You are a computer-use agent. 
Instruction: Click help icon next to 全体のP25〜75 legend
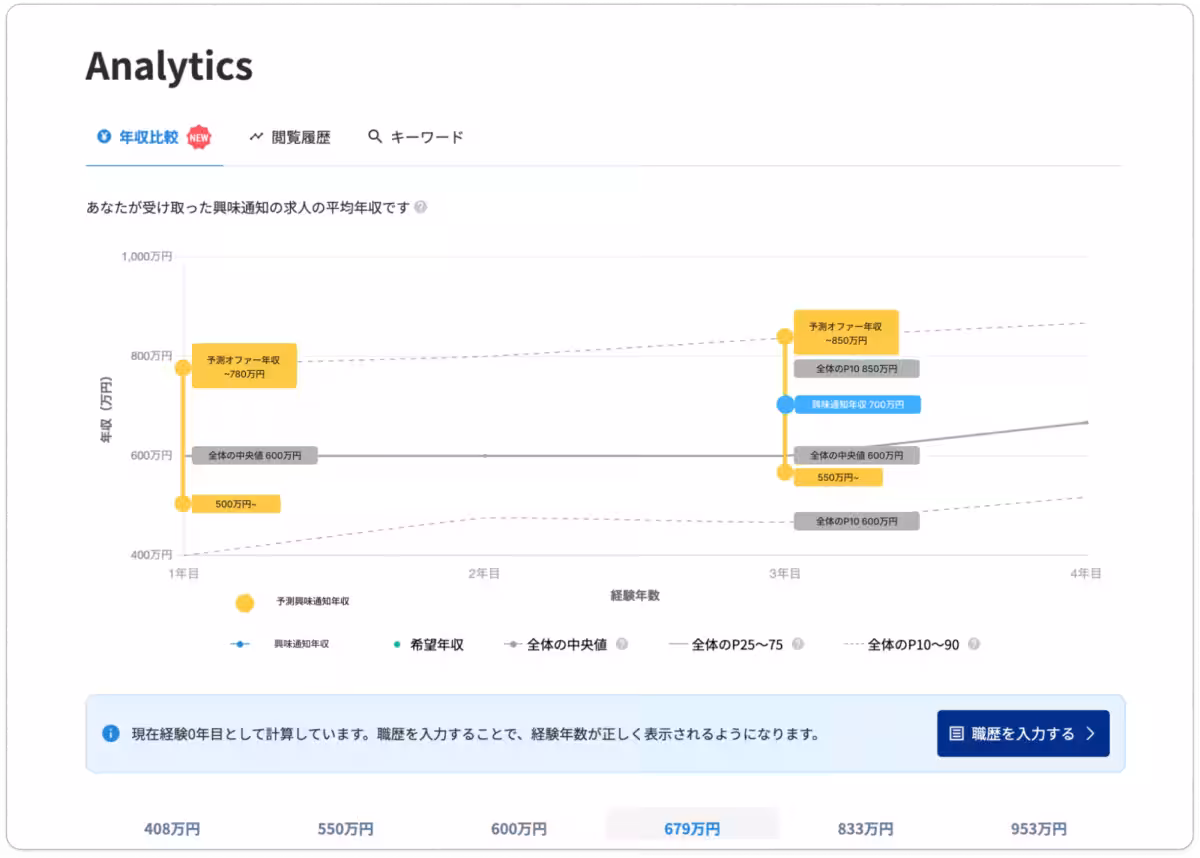coord(798,645)
